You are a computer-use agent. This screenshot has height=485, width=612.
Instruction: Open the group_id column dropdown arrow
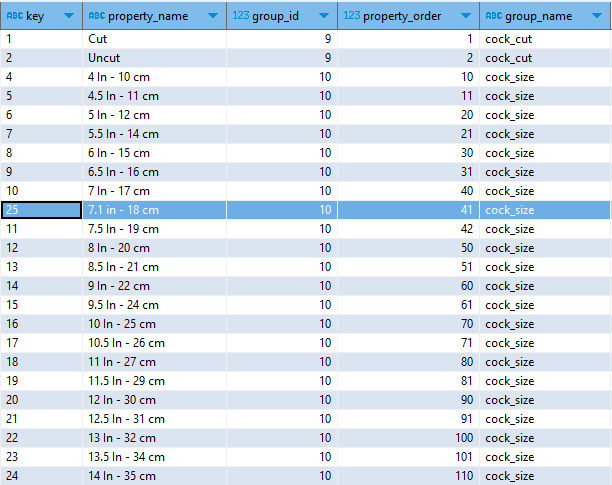tap(324, 16)
